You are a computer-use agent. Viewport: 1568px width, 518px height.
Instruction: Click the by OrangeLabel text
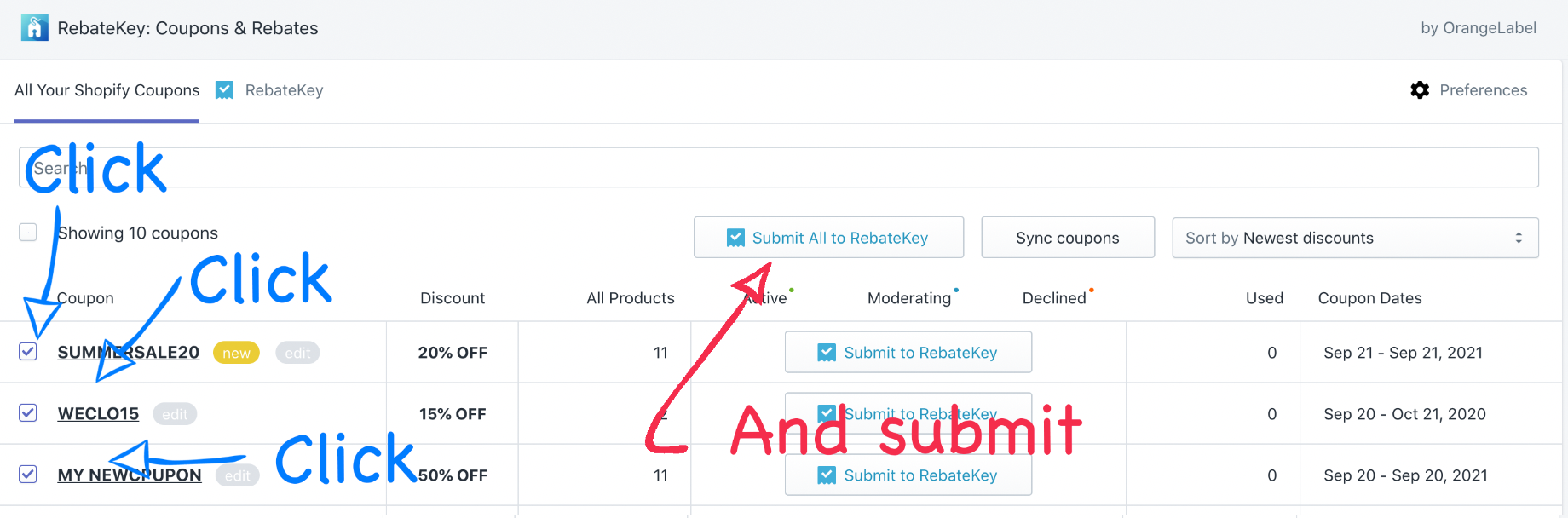tap(1479, 28)
